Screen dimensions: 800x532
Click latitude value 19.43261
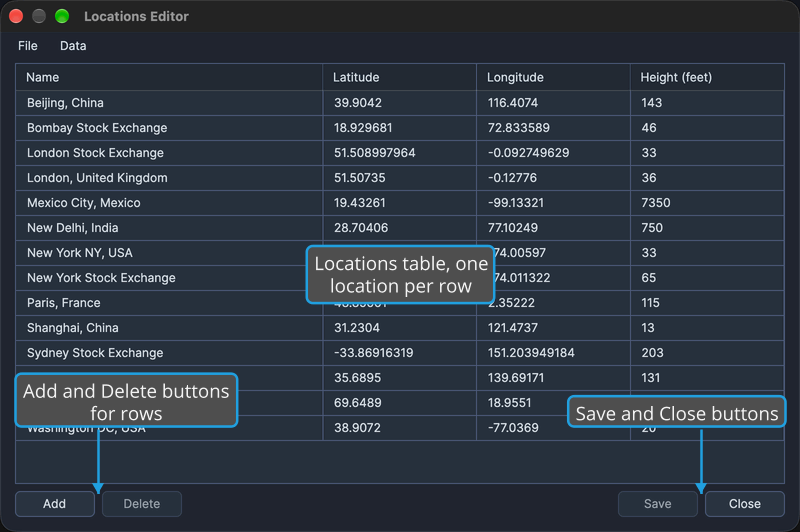point(399,203)
